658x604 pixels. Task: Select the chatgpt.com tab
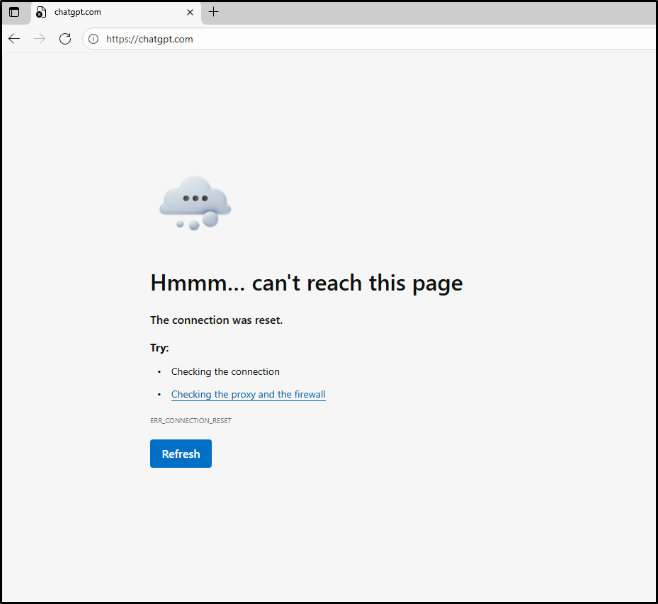coord(110,12)
